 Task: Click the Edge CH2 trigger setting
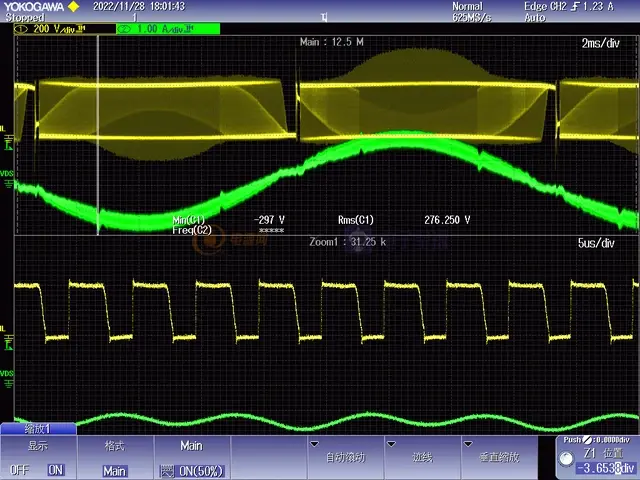coord(569,6)
